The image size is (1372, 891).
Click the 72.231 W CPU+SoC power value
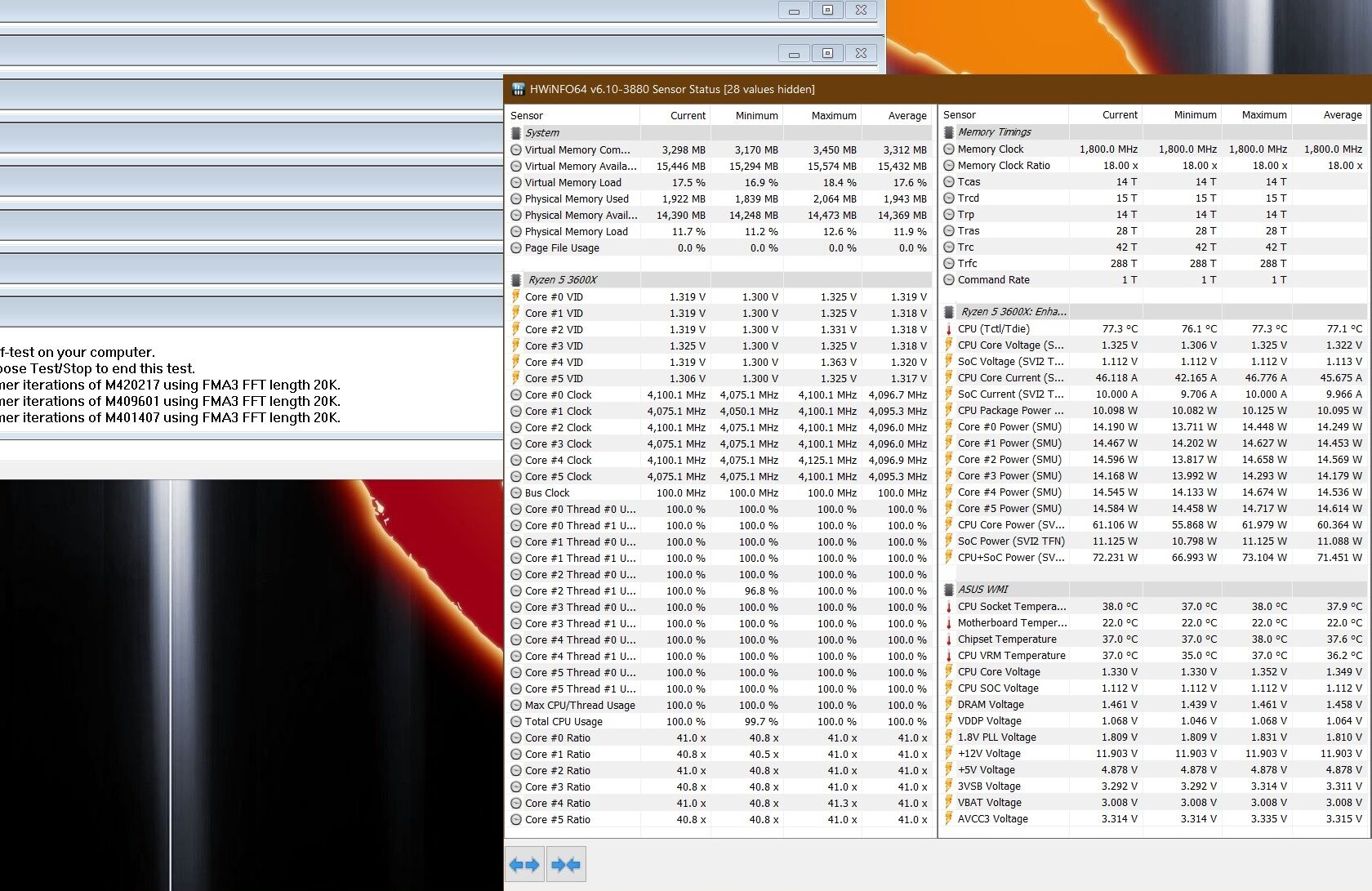(1115, 557)
